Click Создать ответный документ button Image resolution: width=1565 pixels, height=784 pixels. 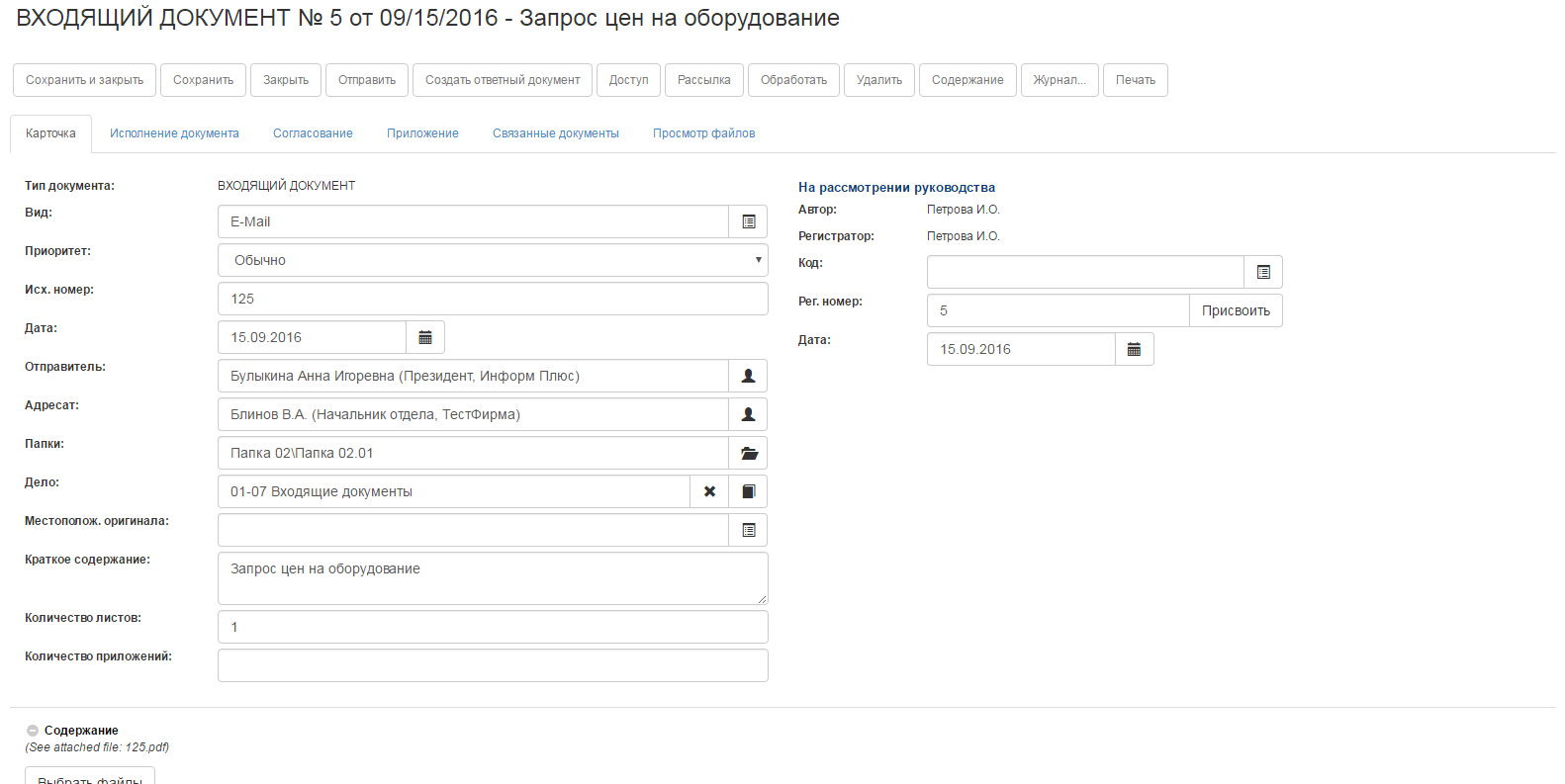(503, 80)
